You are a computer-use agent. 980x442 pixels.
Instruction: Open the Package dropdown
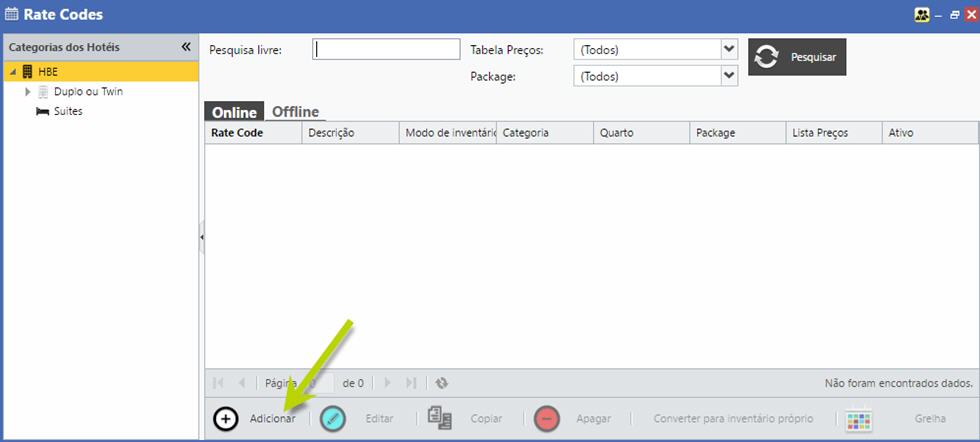tap(728, 76)
